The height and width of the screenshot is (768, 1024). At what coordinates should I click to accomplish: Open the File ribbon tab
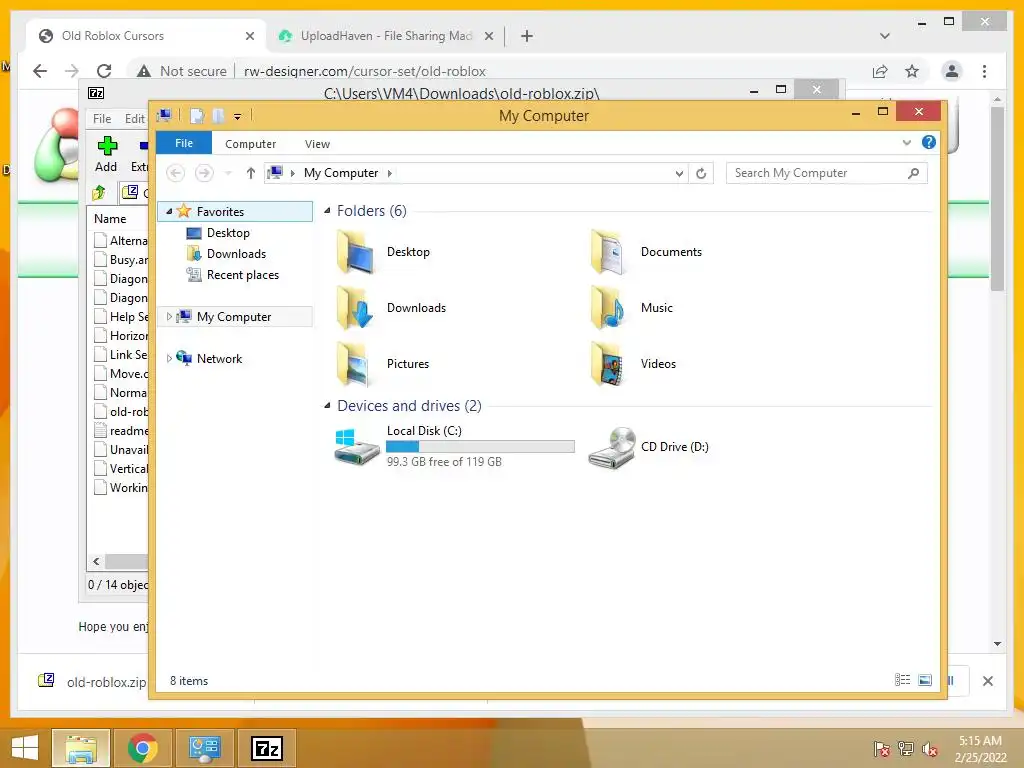(x=184, y=143)
